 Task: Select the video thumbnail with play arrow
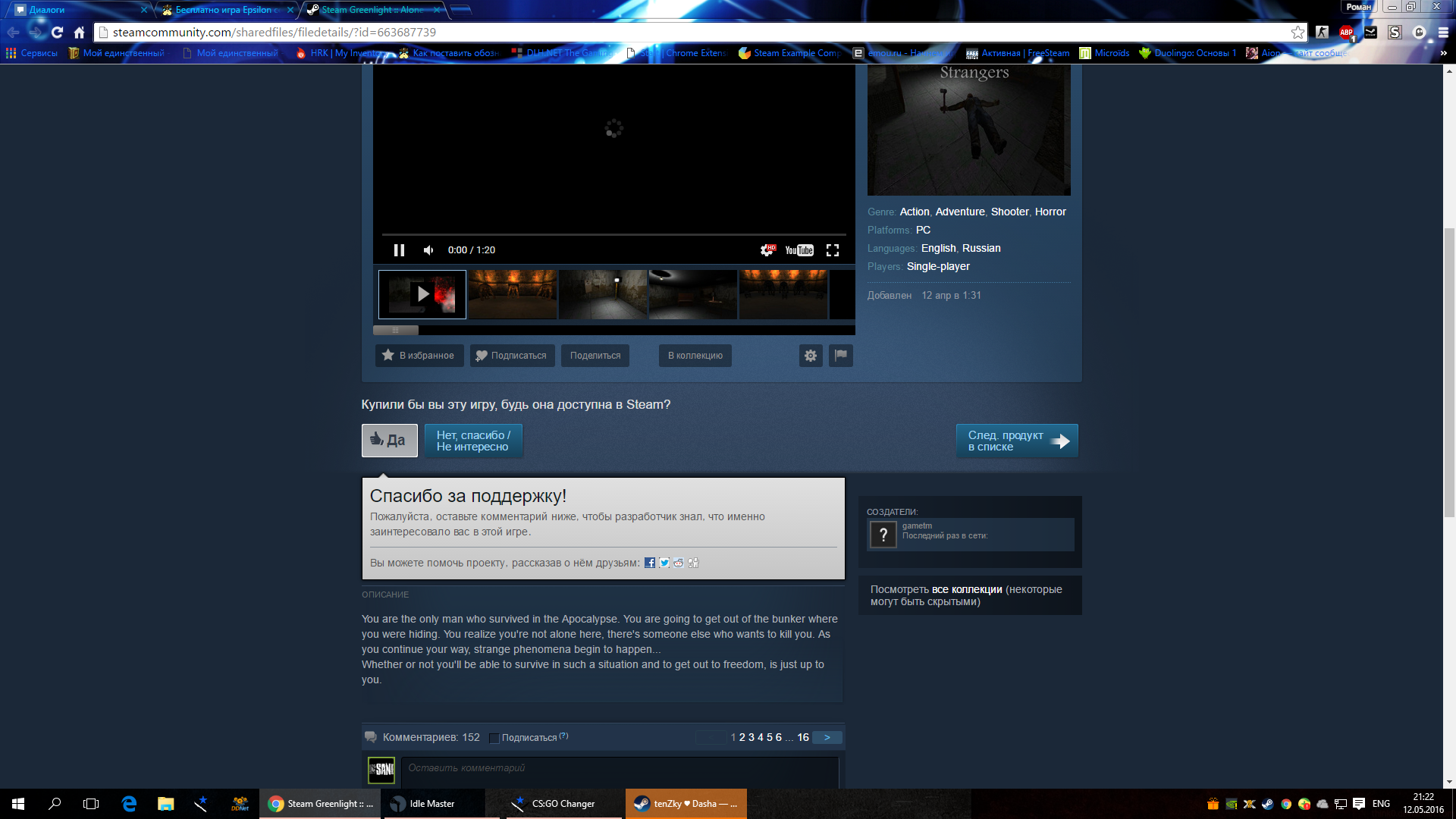[x=422, y=294]
